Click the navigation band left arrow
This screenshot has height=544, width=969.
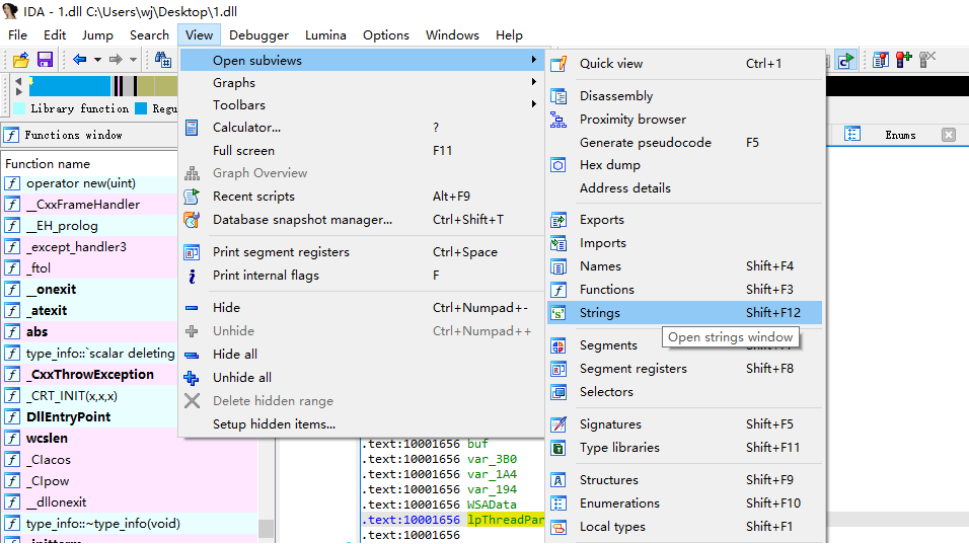[x=19, y=81]
